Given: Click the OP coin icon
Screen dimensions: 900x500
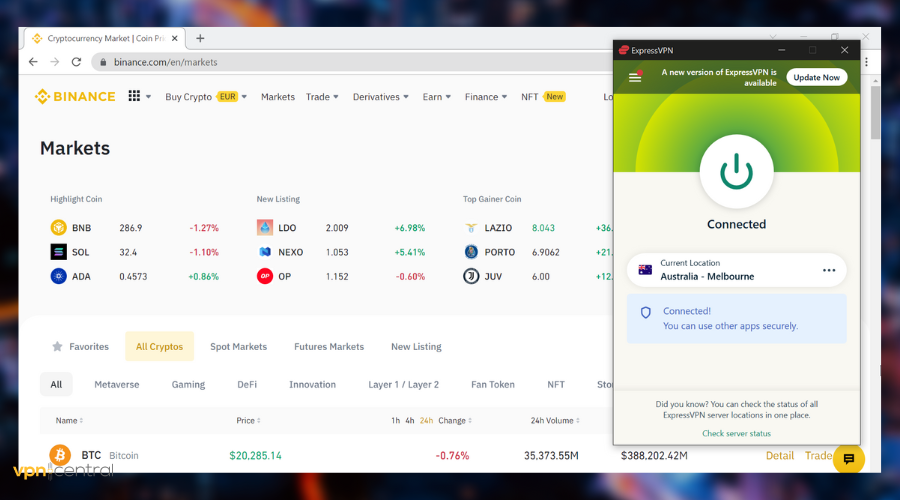Looking at the screenshot, I should point(265,276).
